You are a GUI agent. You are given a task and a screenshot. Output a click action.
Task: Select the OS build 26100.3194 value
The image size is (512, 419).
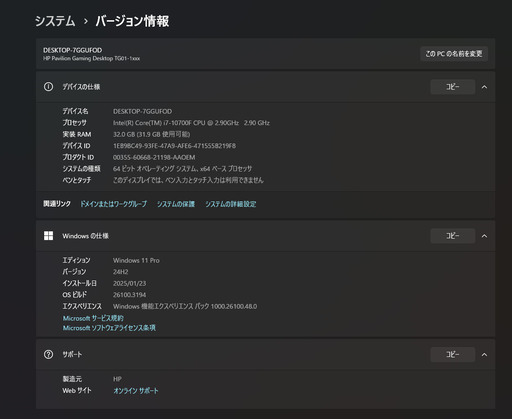129,295
